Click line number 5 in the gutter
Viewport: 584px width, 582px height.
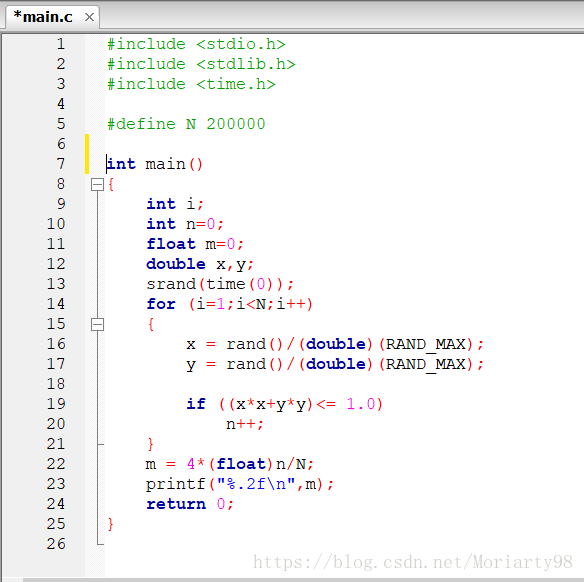pyautogui.click(x=61, y=124)
